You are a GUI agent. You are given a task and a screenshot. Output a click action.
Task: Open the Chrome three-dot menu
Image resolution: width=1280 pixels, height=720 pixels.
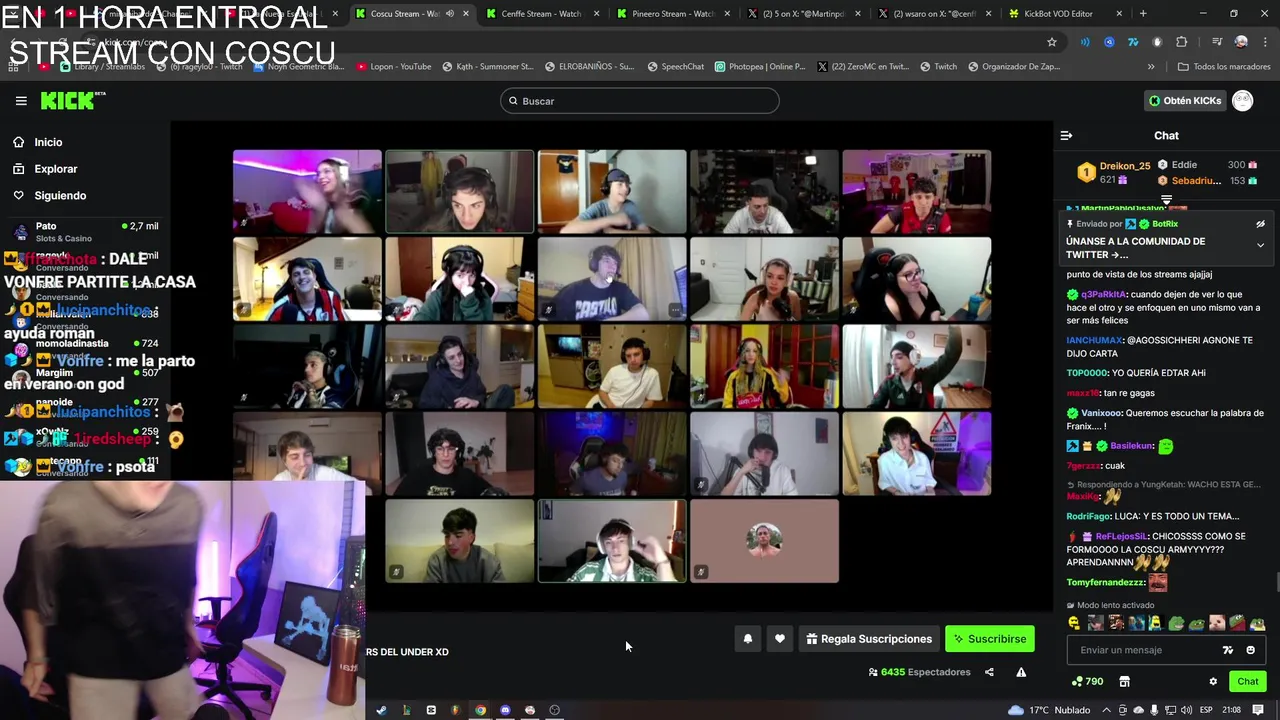[1264, 42]
